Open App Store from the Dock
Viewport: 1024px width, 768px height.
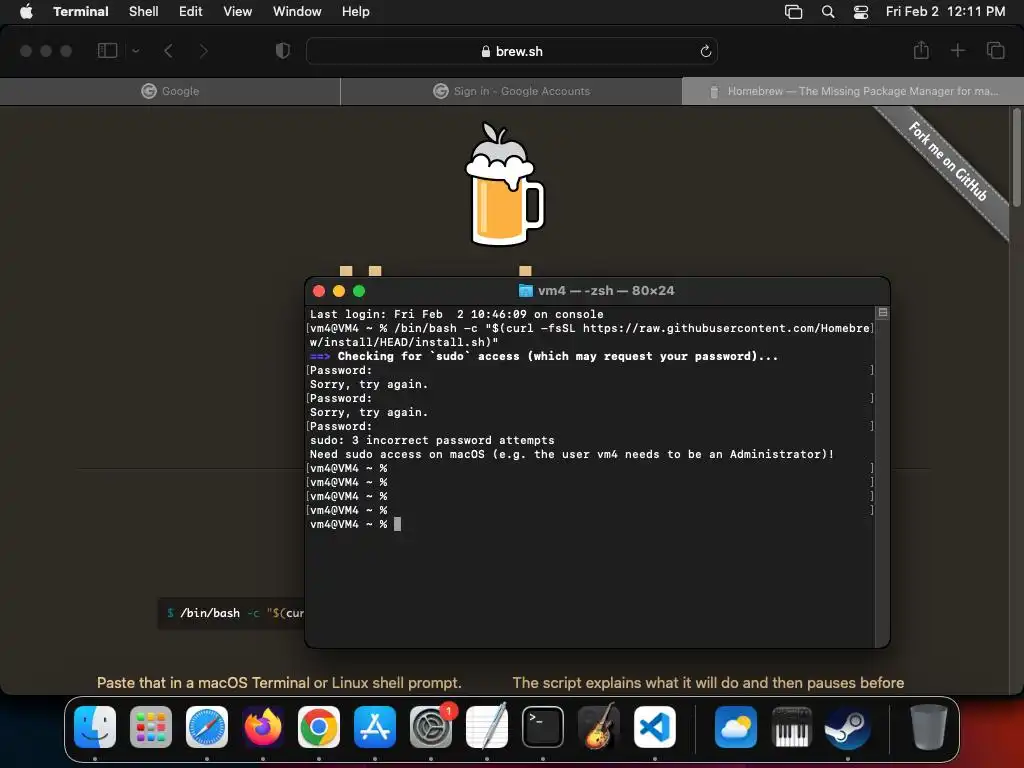375,727
